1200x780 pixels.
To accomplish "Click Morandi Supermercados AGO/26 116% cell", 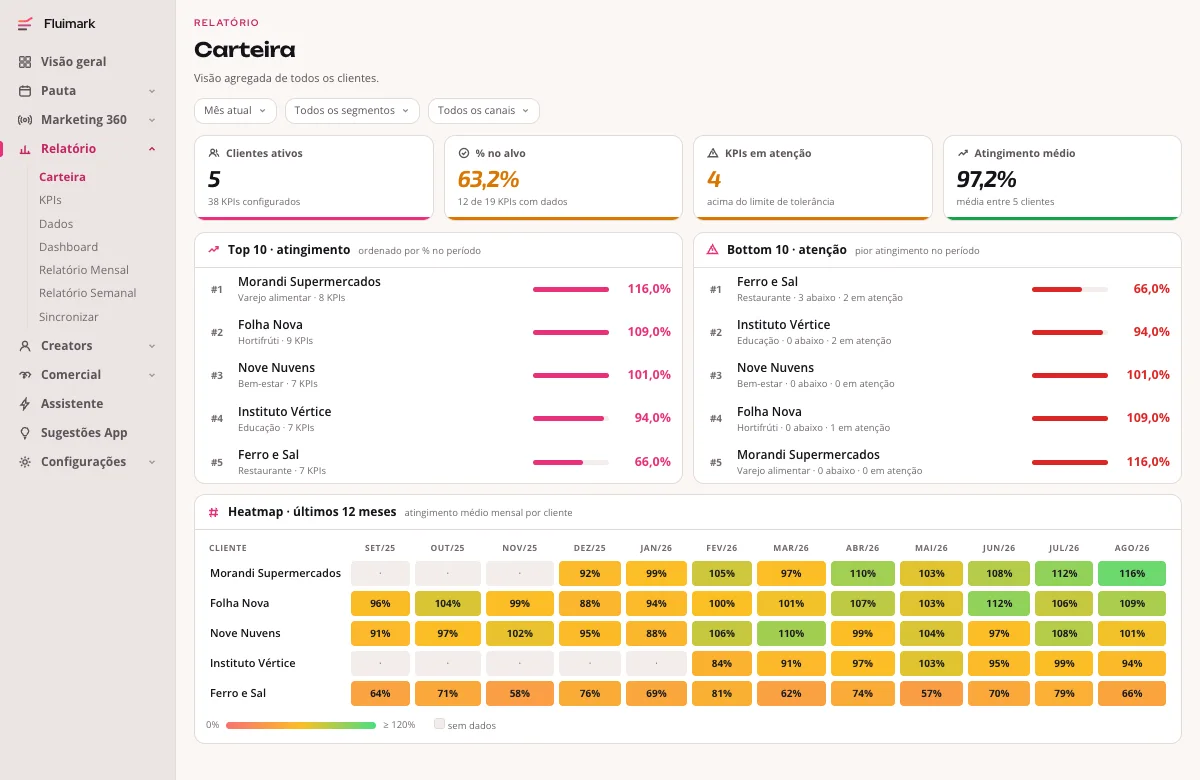I will point(1132,574).
